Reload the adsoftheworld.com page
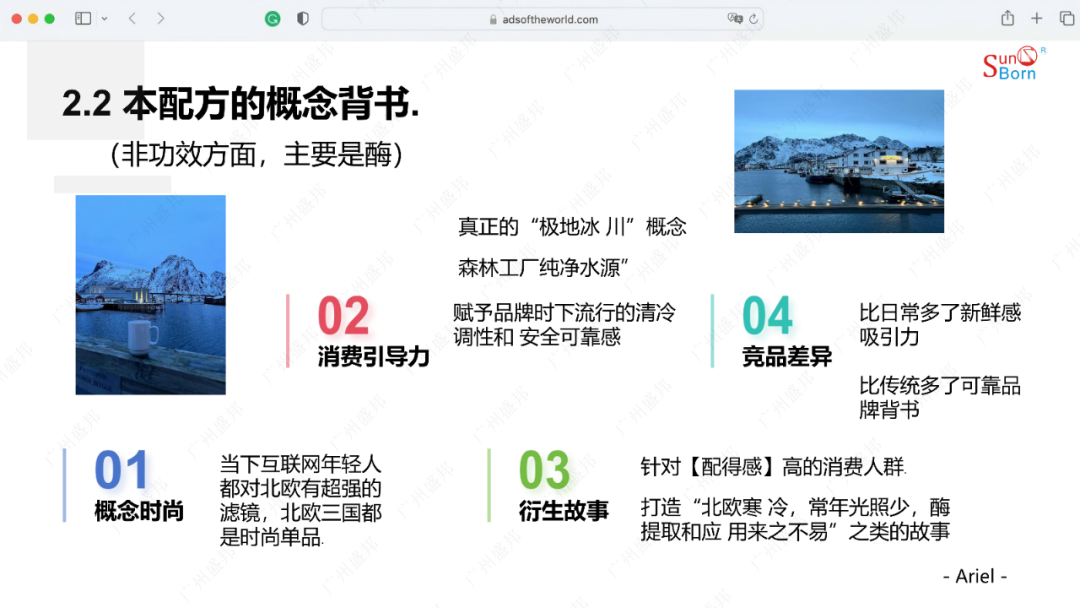 point(753,18)
